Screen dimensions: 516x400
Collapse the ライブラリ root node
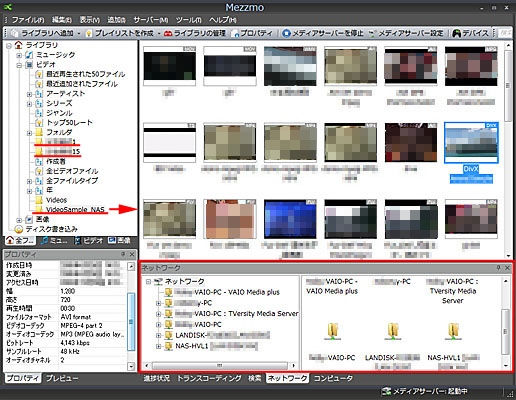[9, 46]
